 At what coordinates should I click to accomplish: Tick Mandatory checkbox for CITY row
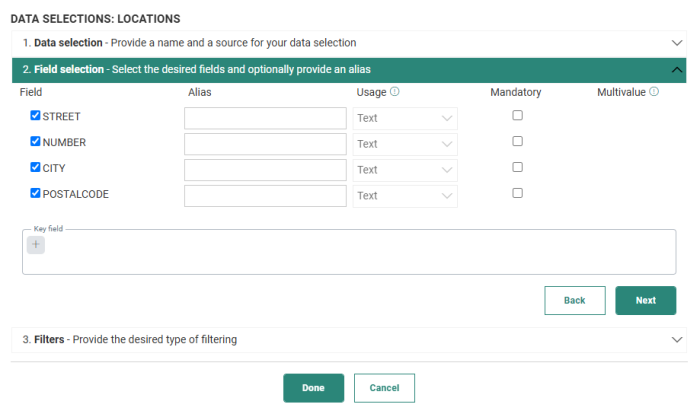point(517,168)
